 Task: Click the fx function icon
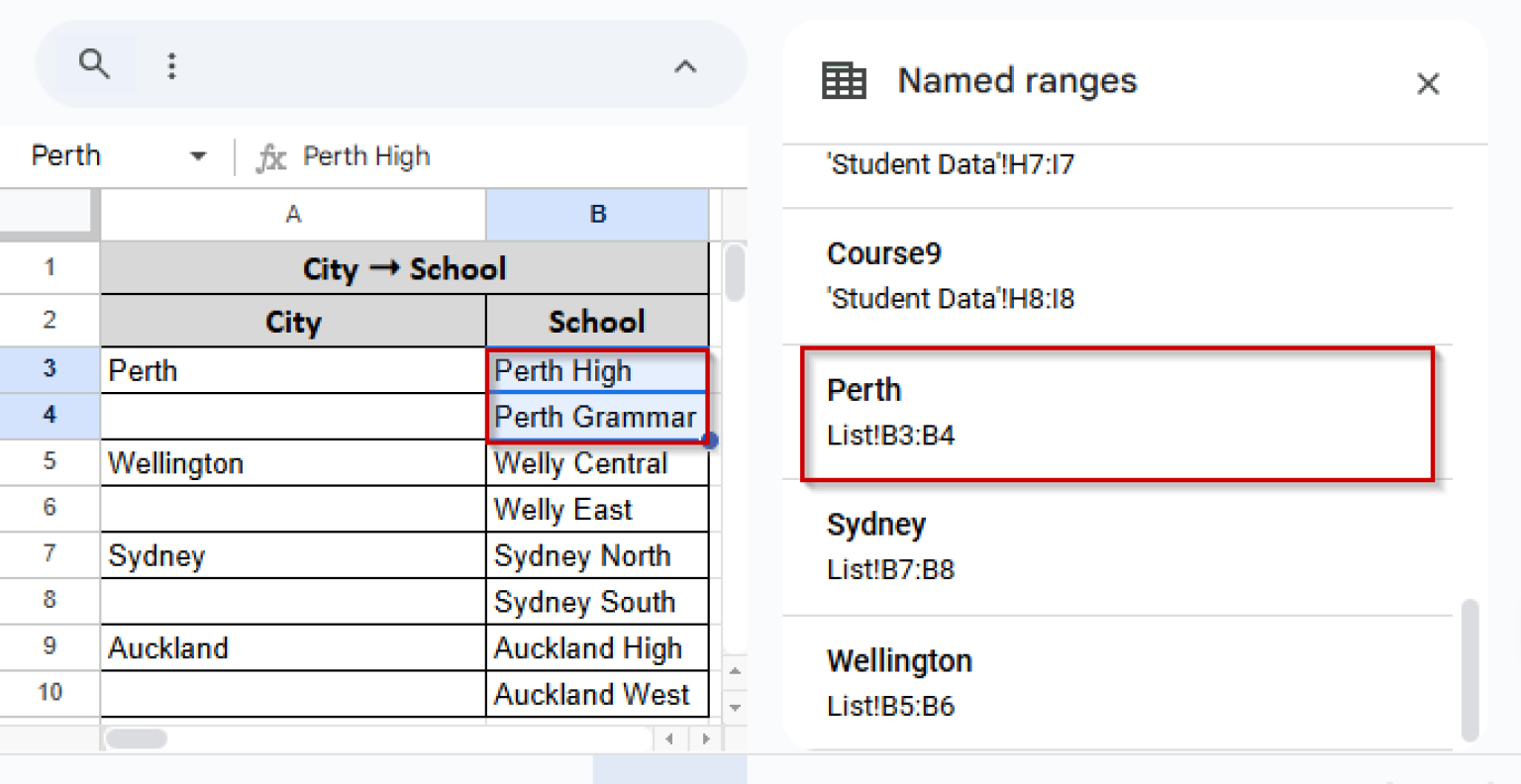pyautogui.click(x=270, y=155)
